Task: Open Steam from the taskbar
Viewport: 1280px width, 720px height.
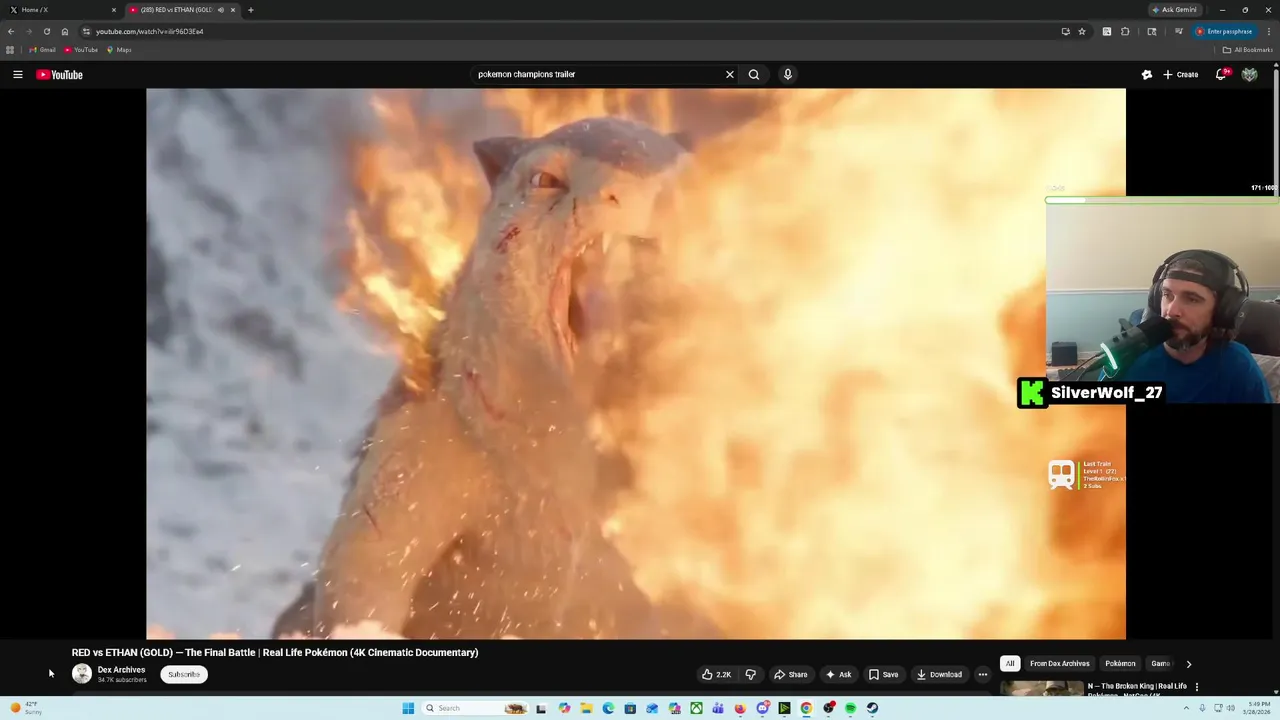Action: point(872,708)
